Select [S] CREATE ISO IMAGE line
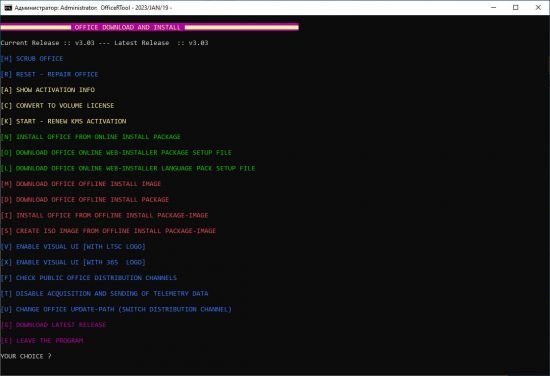This screenshot has height=376, width=550. [108, 231]
